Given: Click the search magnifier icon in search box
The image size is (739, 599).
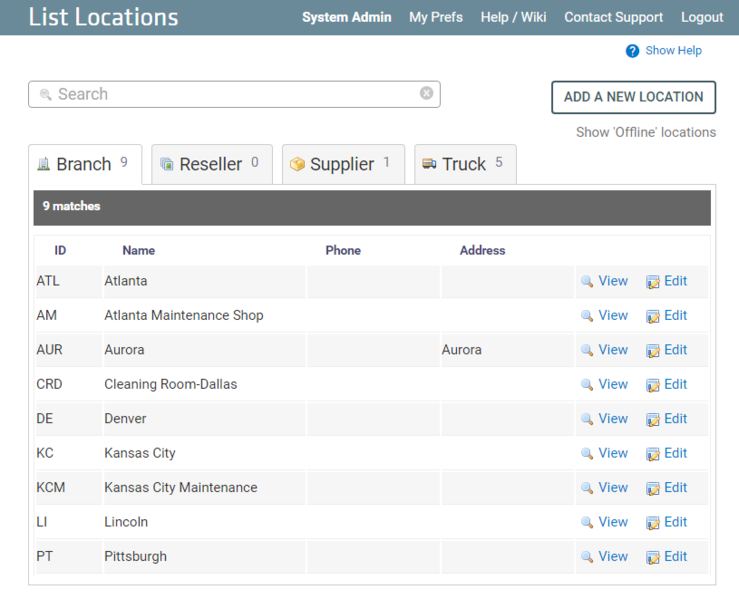Looking at the screenshot, I should click(45, 94).
